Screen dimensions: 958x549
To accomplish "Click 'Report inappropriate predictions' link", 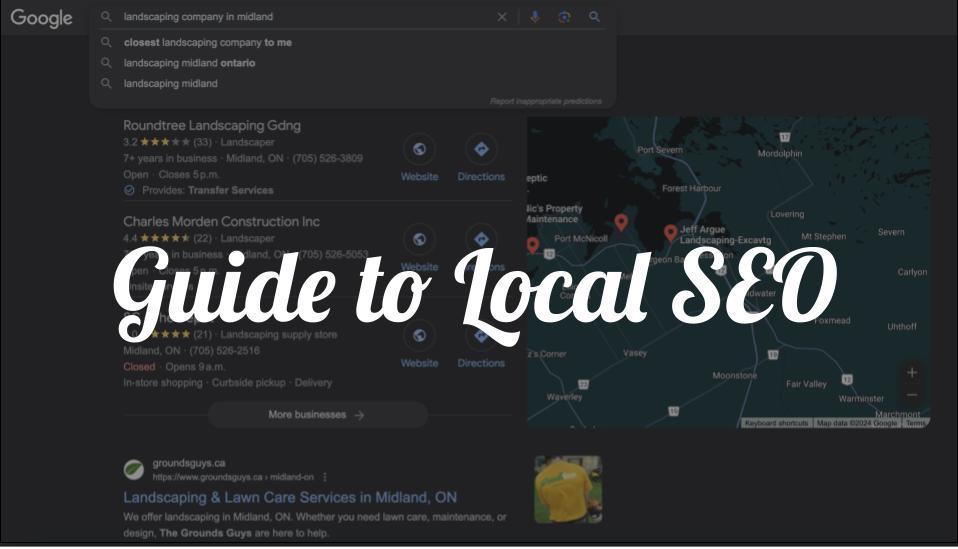I will tap(546, 101).
